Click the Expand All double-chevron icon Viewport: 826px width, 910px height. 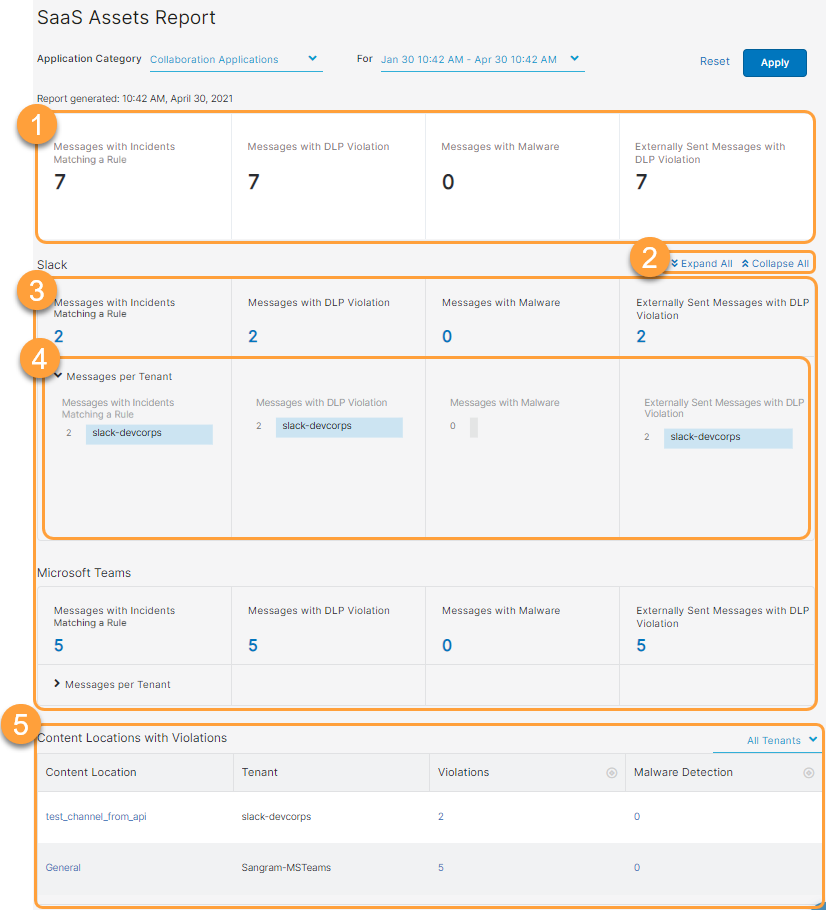pyautogui.click(x=675, y=263)
